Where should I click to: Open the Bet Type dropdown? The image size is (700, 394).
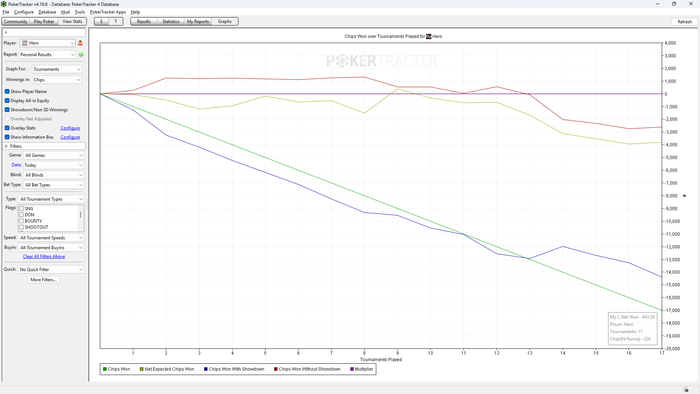click(x=54, y=185)
